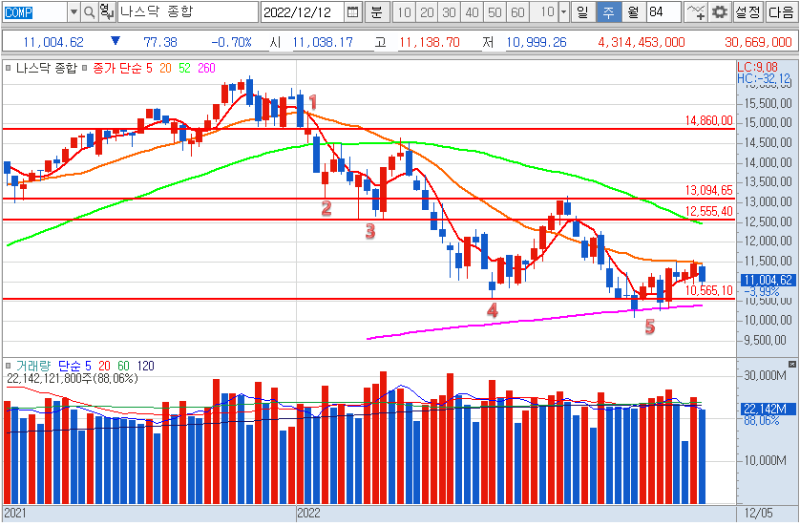The width and height of the screenshot is (800, 523).
Task: Click the 12/05 date label on time axis
Action: tap(758, 513)
